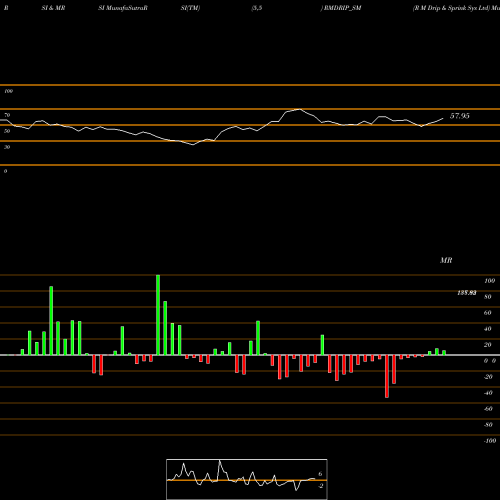The height and width of the screenshot is (500, 500).
Task: Click the 6 label in mini chart
Action: pos(320,474)
